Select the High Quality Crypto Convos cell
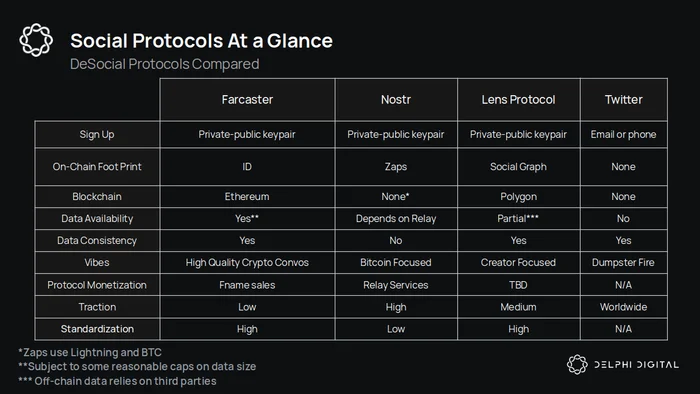700x394 pixels. point(247,262)
